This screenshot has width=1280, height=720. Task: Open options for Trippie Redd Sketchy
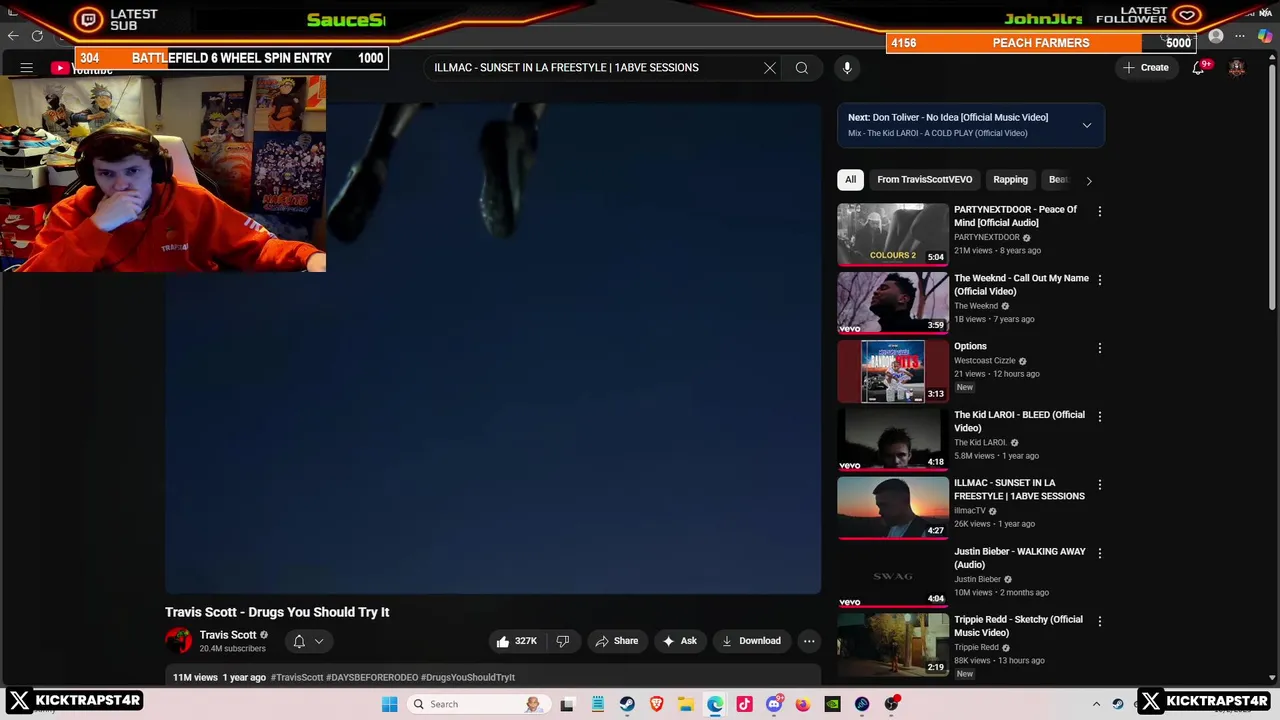[x=1099, y=621]
